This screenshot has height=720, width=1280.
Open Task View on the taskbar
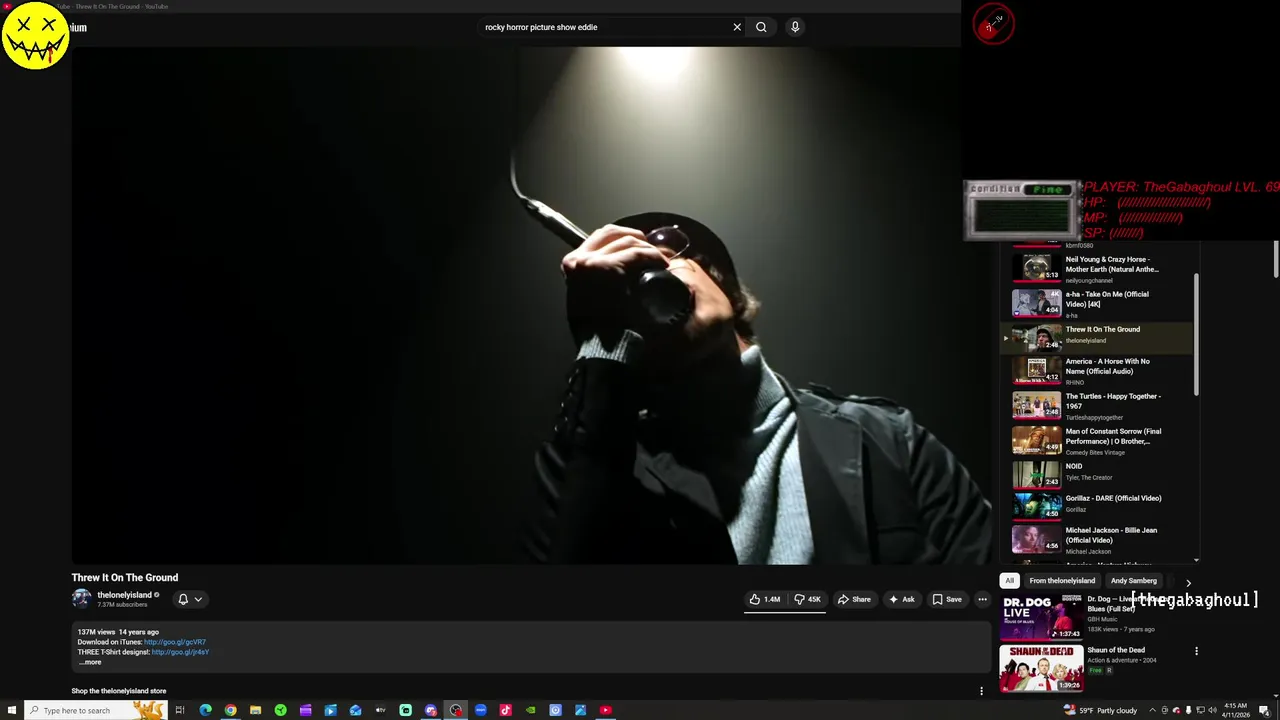180,710
